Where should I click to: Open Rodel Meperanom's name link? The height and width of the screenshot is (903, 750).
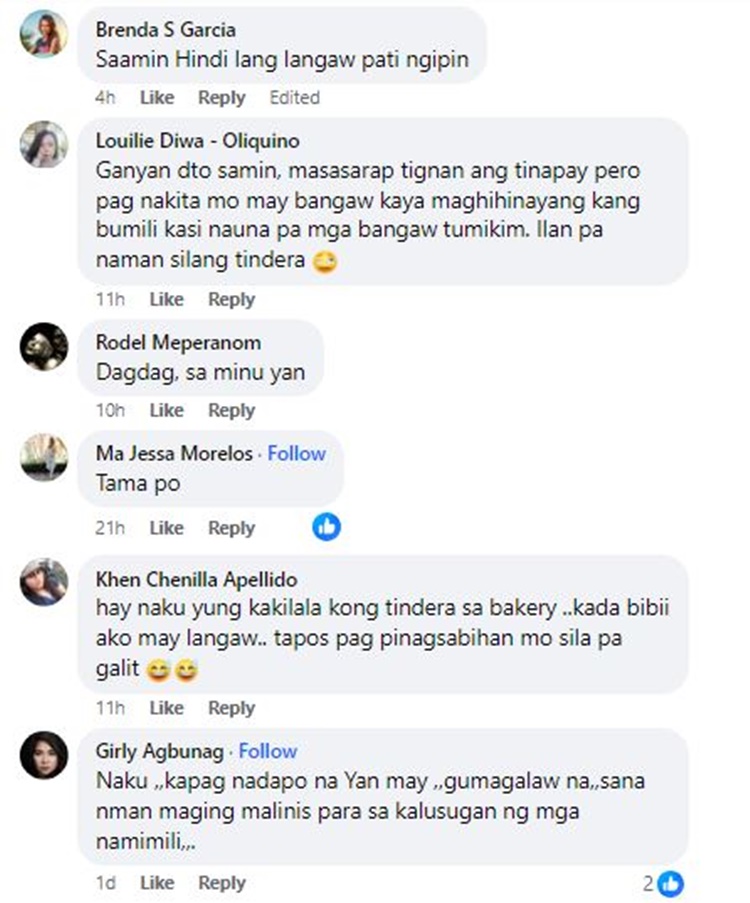point(178,343)
